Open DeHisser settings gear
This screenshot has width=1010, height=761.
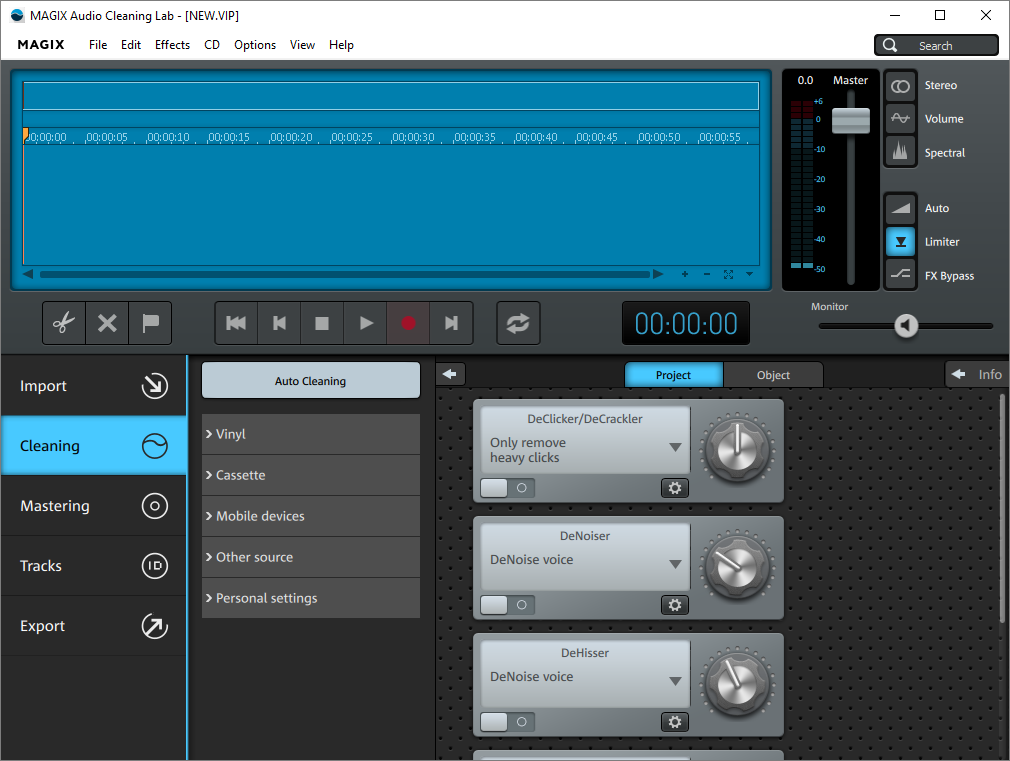tap(674, 722)
